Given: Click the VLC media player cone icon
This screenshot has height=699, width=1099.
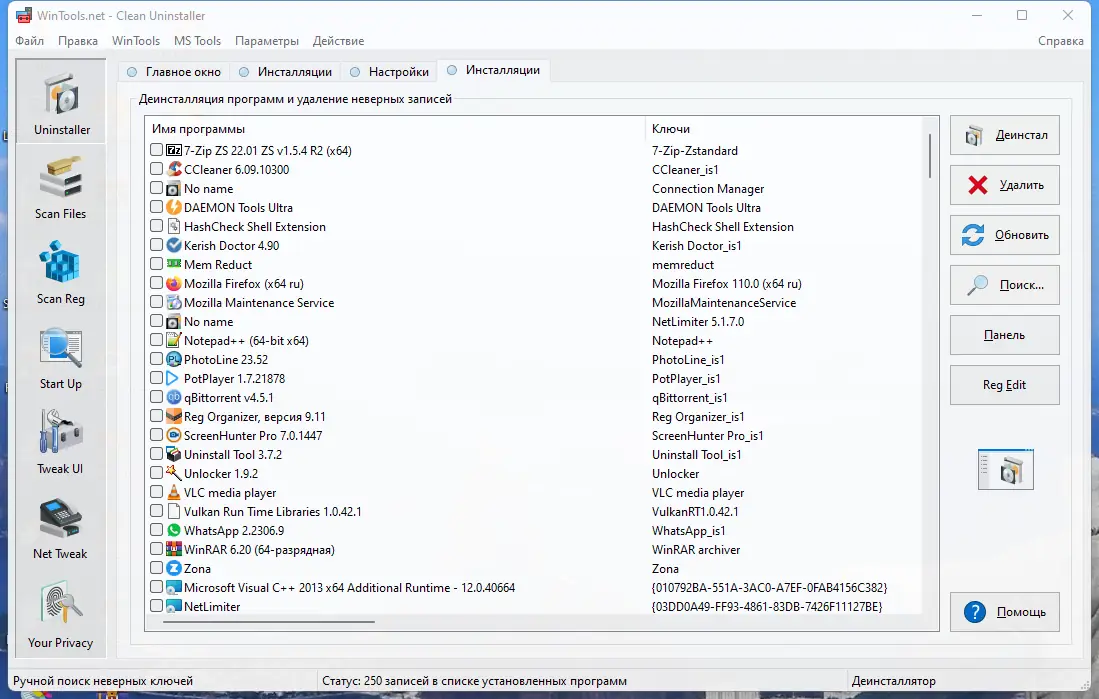Looking at the screenshot, I should tap(174, 492).
